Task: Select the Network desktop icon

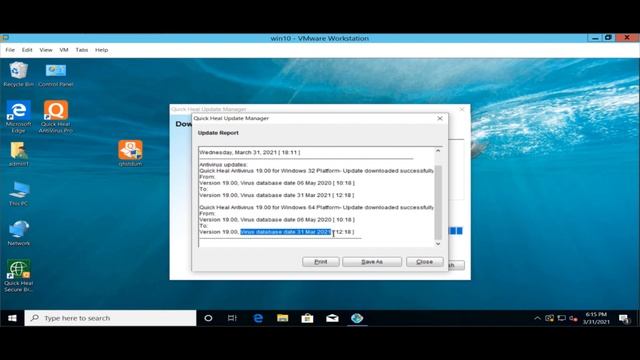Action: 18,233
